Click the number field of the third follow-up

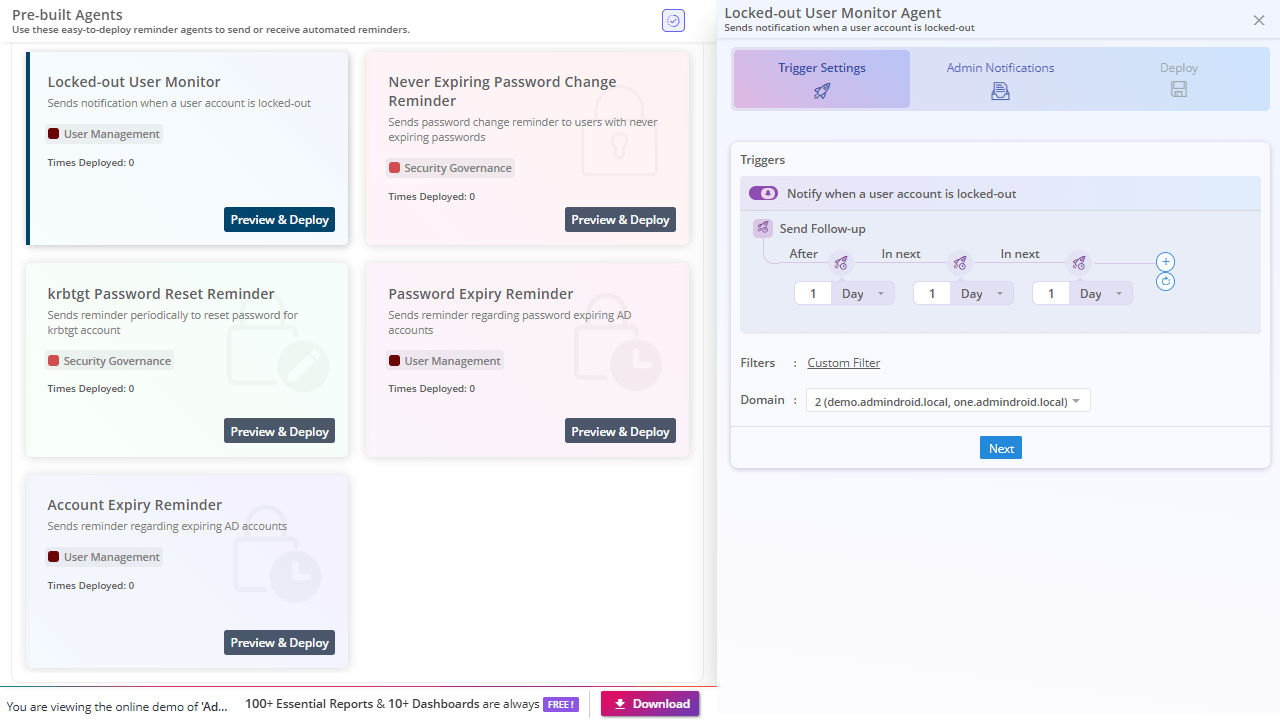pyautogui.click(x=1051, y=294)
